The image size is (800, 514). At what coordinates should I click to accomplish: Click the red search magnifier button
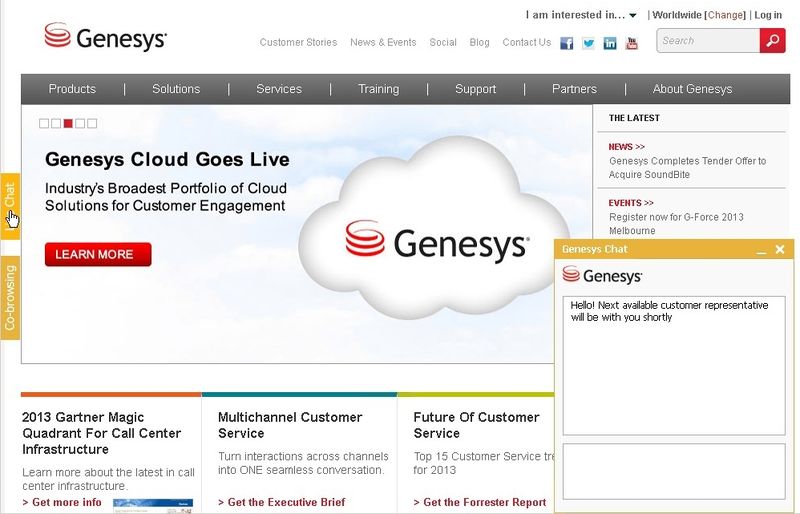(x=772, y=40)
